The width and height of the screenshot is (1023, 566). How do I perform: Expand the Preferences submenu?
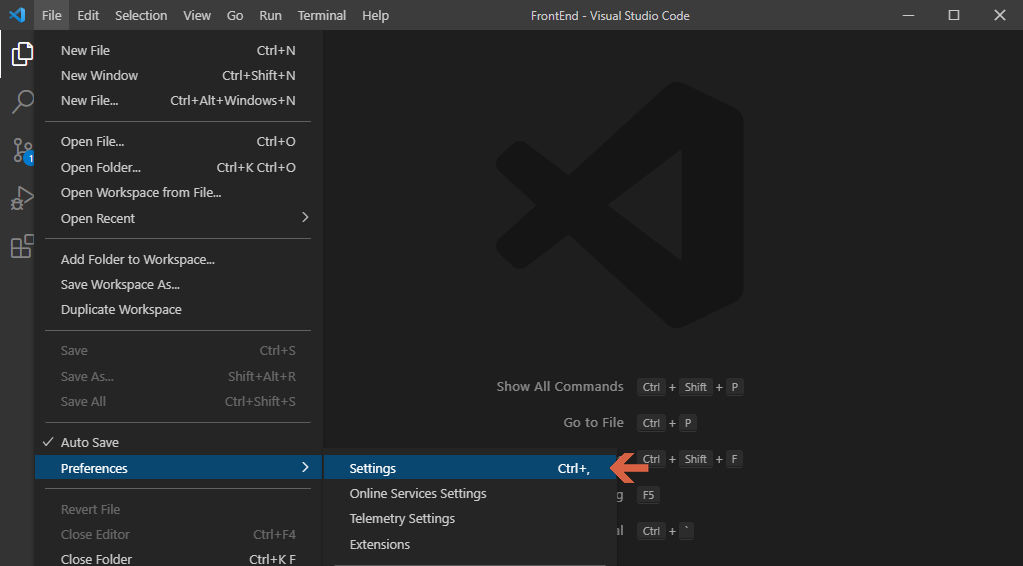click(178, 468)
